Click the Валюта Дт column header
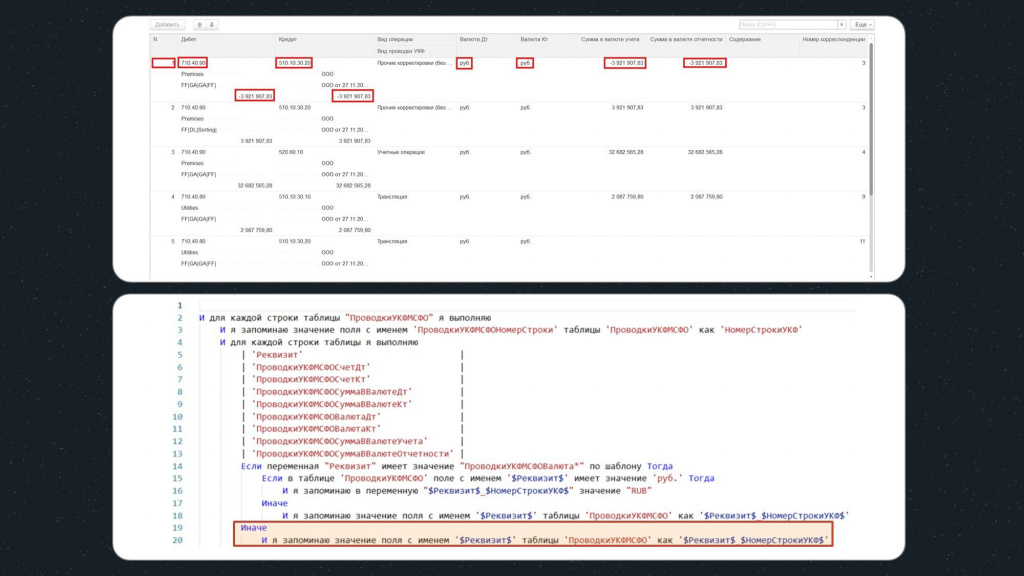 (x=473, y=39)
